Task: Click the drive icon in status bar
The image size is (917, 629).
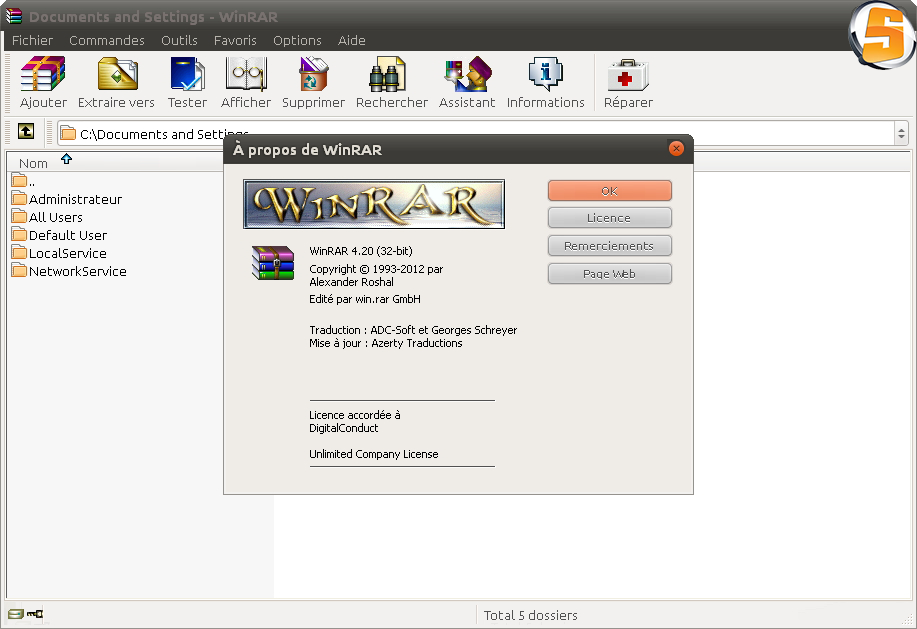Action: coord(16,614)
